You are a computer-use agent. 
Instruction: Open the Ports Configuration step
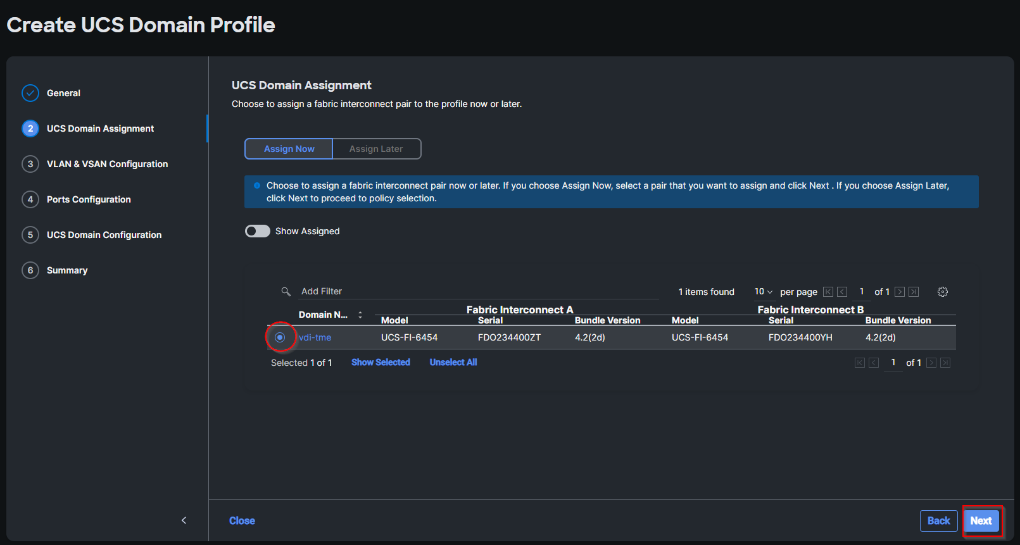click(x=88, y=200)
